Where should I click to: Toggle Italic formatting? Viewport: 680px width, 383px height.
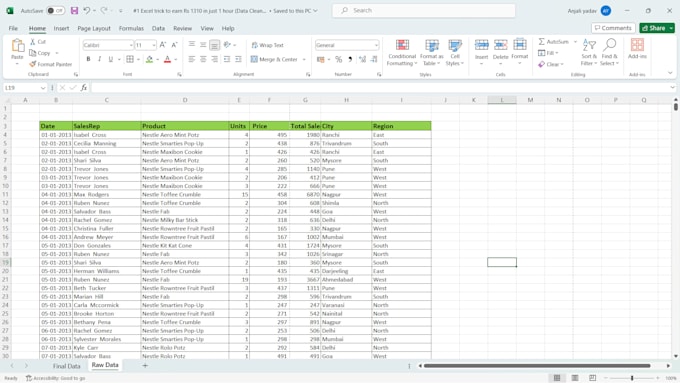pos(99,59)
